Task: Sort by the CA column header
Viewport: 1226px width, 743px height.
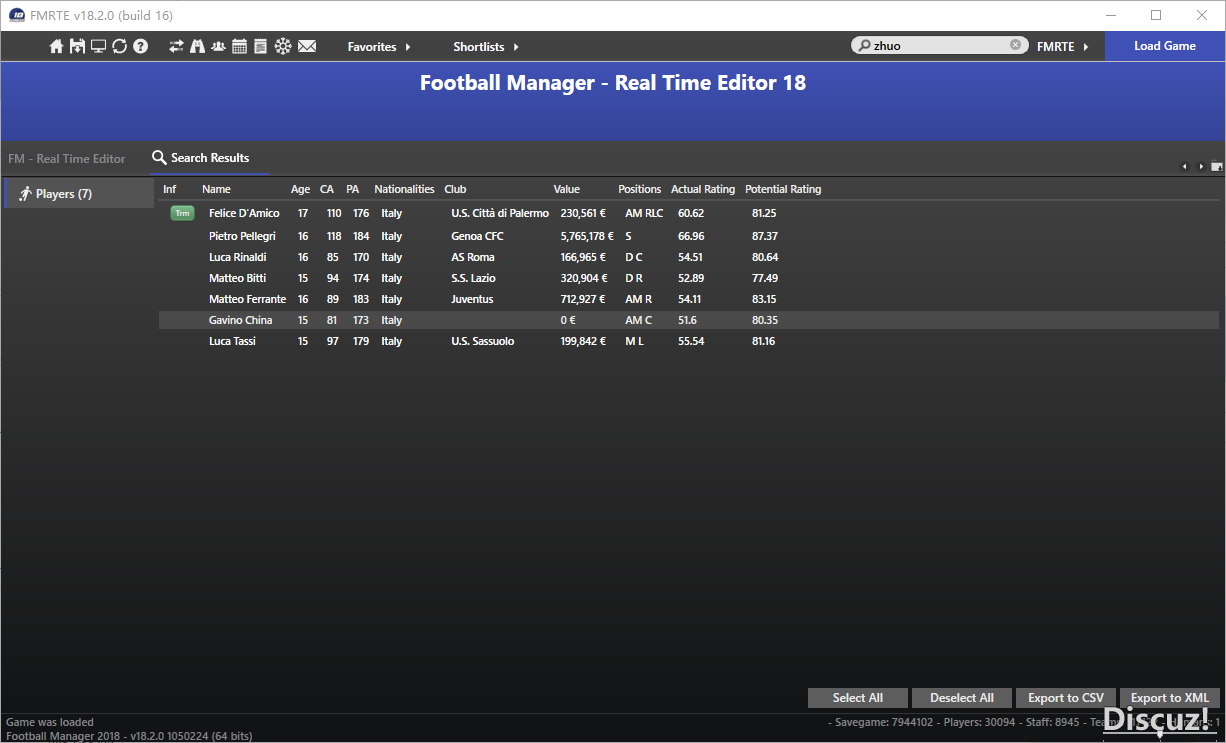Action: (x=327, y=189)
